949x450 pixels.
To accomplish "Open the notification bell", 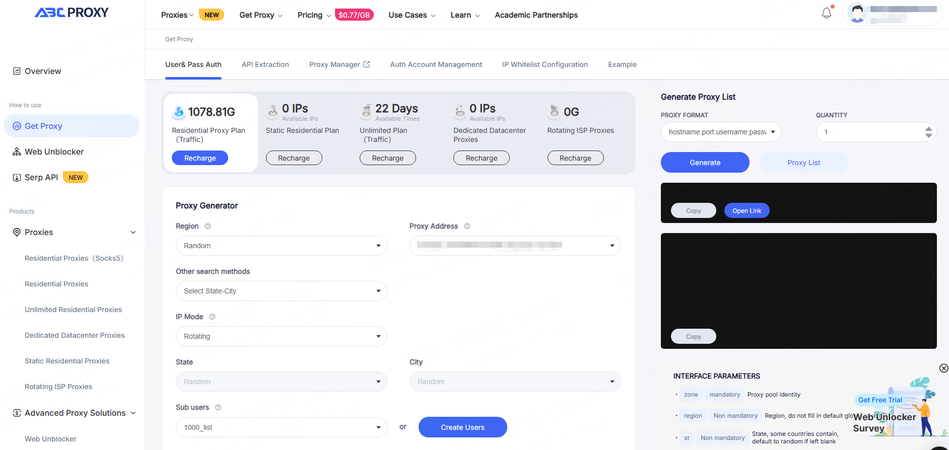I will 827,13.
